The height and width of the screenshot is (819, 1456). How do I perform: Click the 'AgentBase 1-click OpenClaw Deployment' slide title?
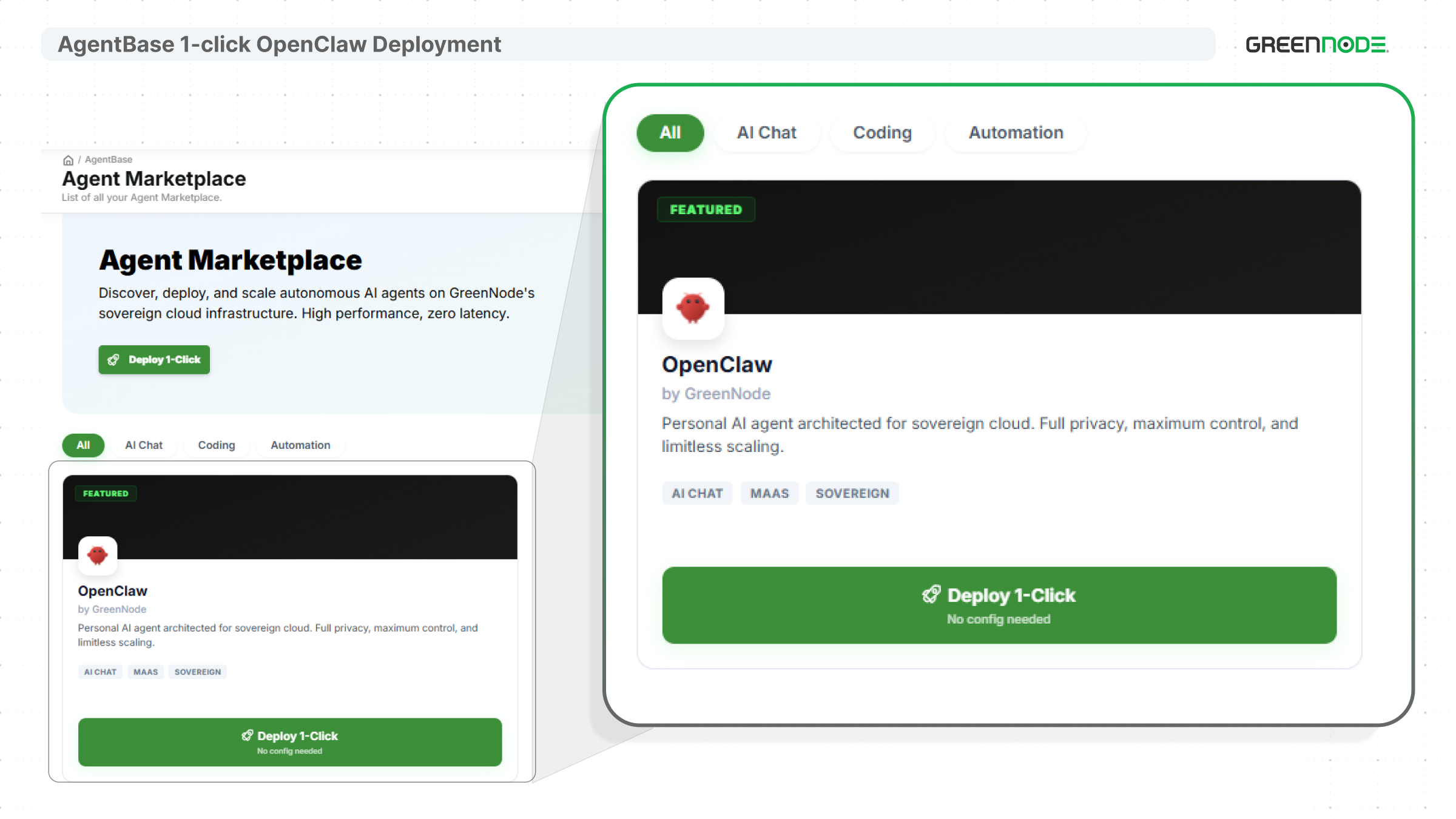click(x=279, y=44)
